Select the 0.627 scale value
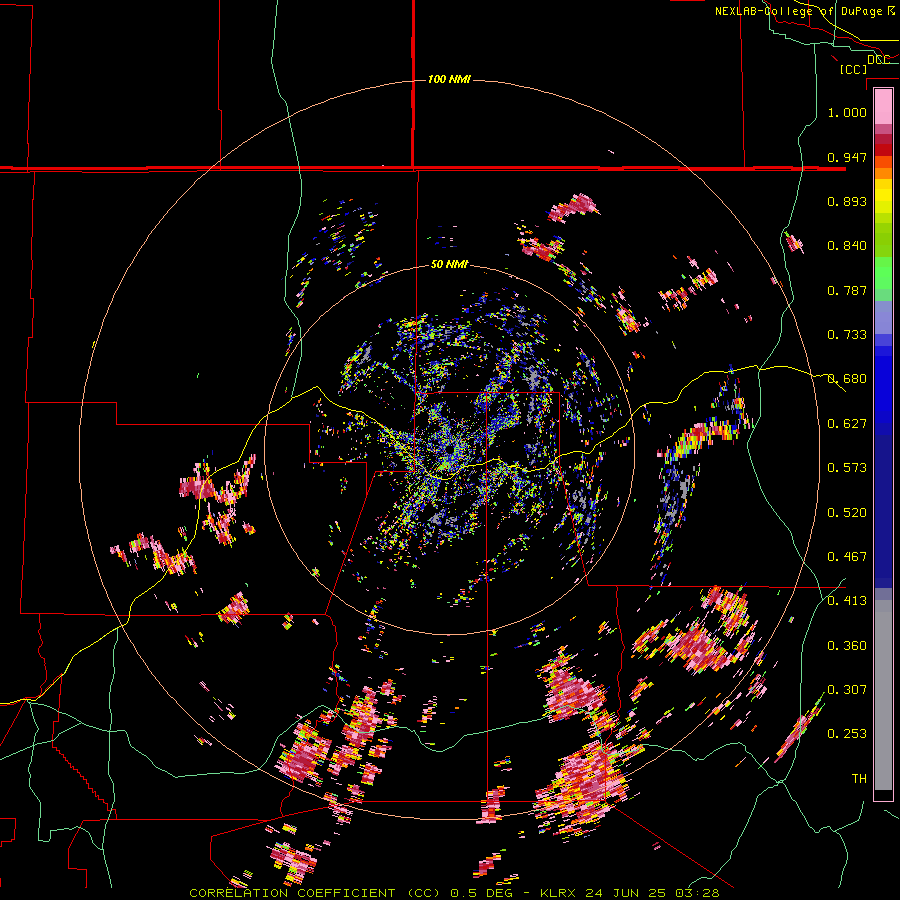The width and height of the screenshot is (900, 900). 847,424
